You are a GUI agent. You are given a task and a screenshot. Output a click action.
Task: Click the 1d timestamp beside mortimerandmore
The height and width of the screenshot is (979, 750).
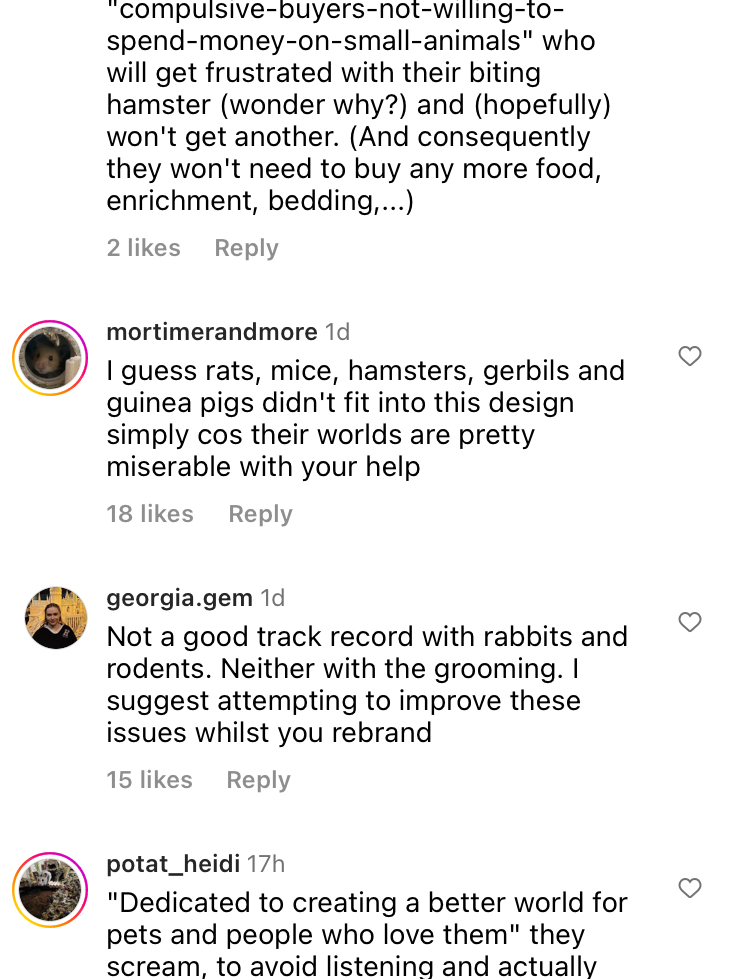pos(338,332)
